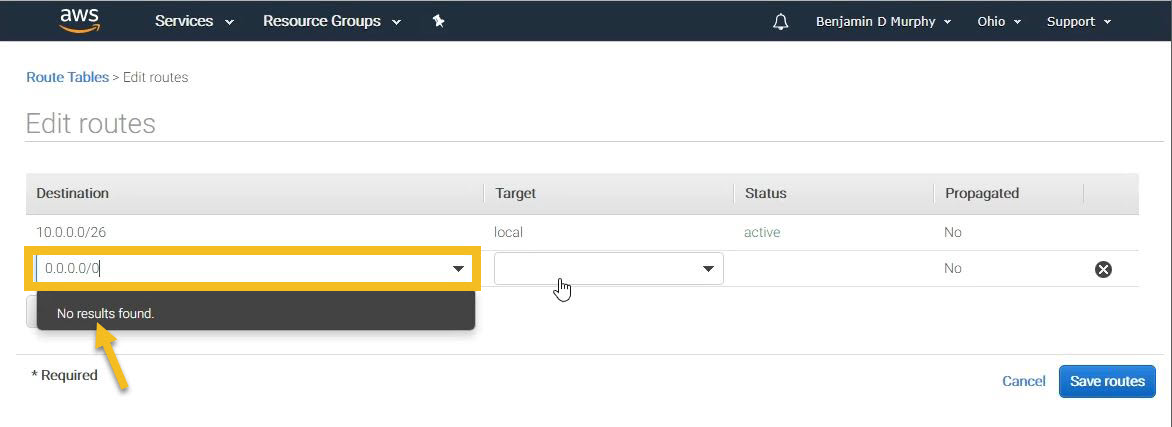
Task: Click the Save routes button
Action: point(1107,381)
